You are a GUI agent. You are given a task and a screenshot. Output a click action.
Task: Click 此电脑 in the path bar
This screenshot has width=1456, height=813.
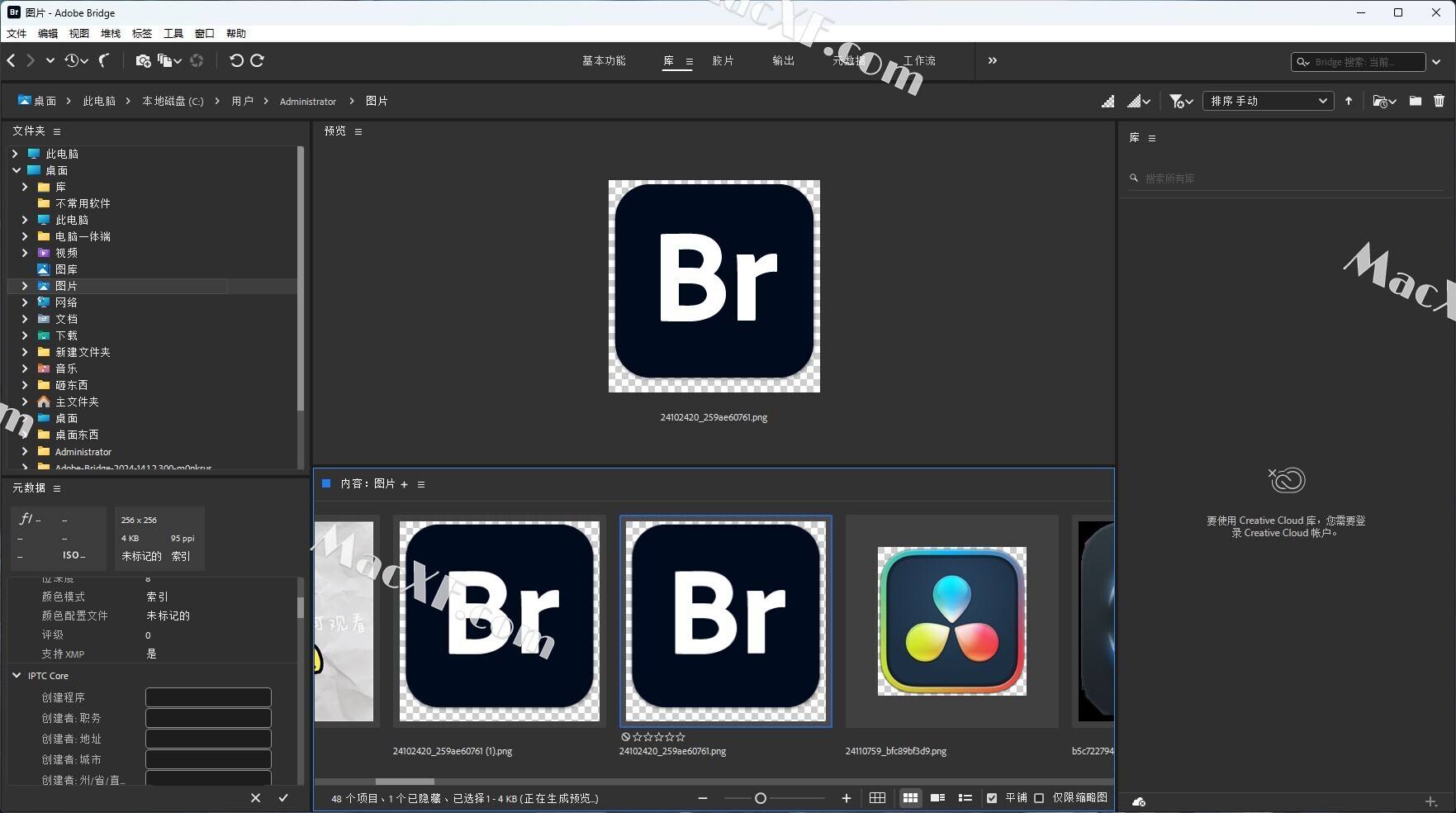pyautogui.click(x=99, y=101)
